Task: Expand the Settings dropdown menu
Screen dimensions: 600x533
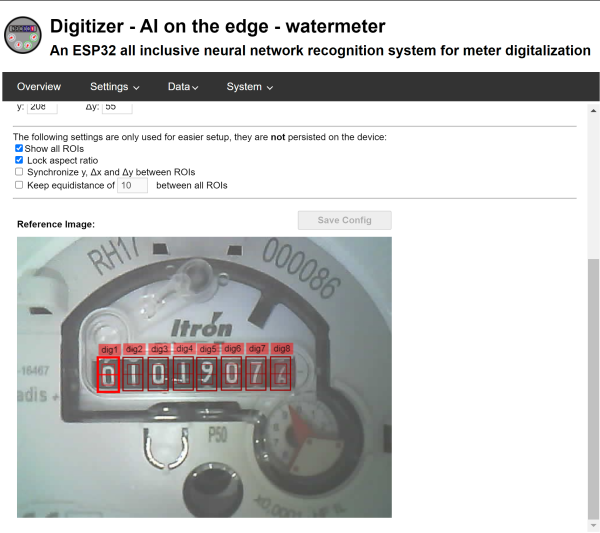Action: pyautogui.click(x=114, y=87)
